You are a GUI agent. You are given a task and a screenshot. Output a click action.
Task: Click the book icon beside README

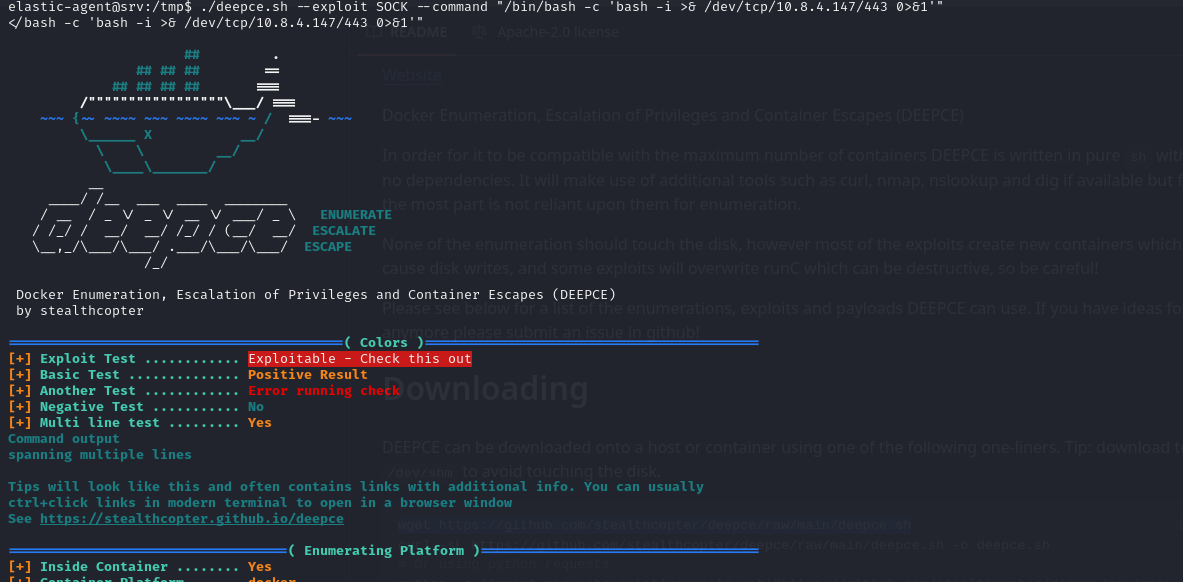coord(371,32)
